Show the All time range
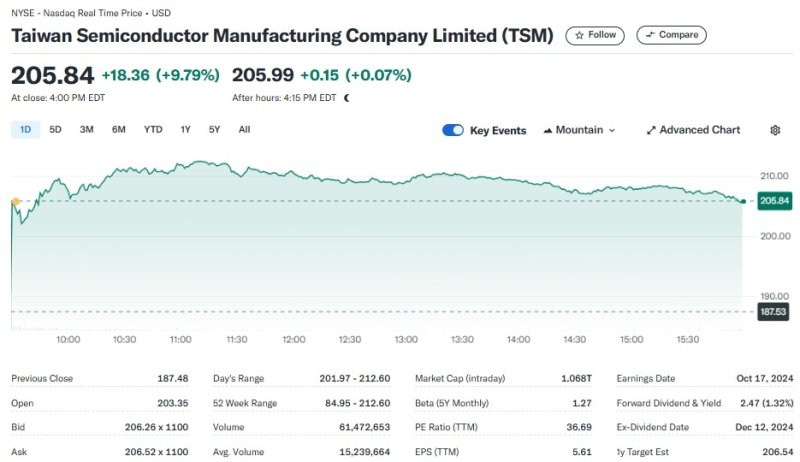This screenshot has width=800, height=462. click(x=244, y=129)
